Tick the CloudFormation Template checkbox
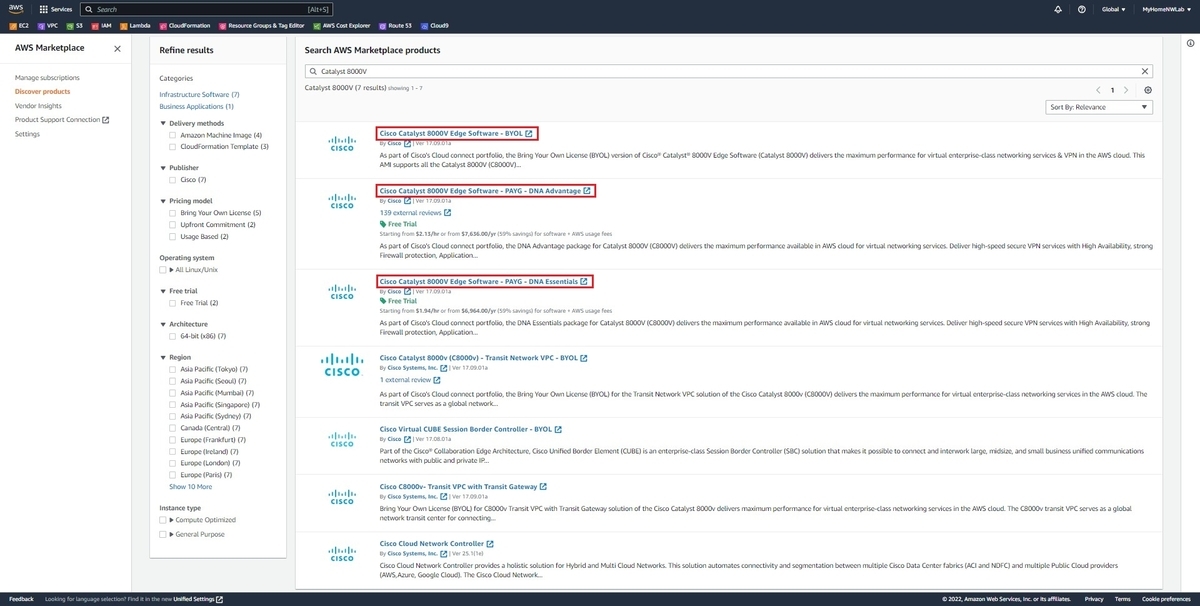Screen dimensions: 1200x606 pos(173,146)
